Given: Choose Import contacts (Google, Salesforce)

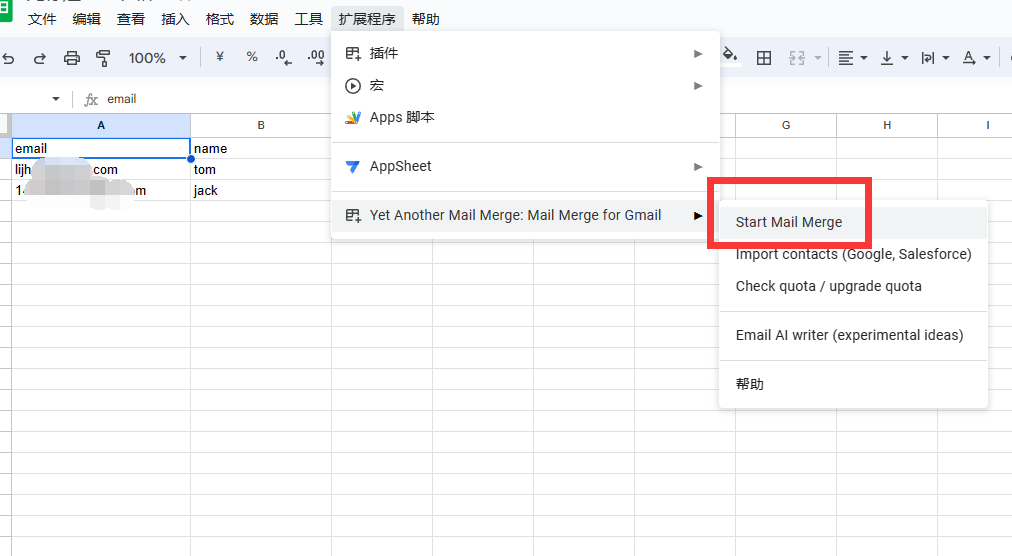Looking at the screenshot, I should (x=853, y=254).
